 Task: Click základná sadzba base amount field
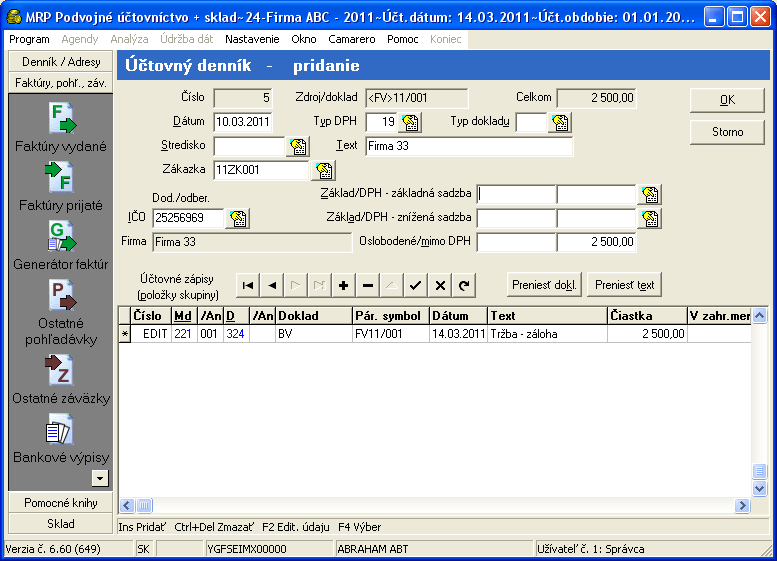click(516, 194)
